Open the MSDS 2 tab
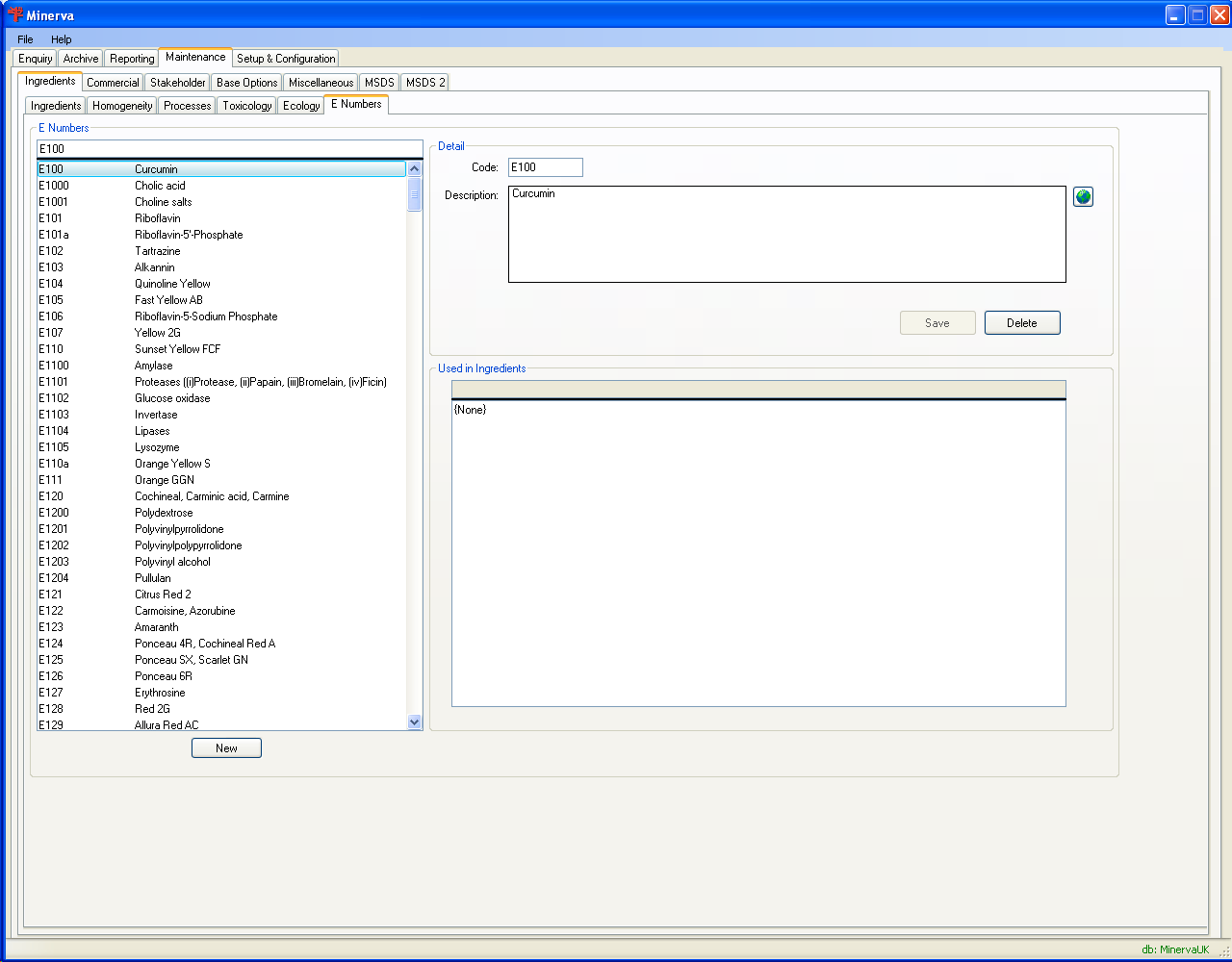Image resolution: width=1232 pixels, height=962 pixels. tap(424, 83)
